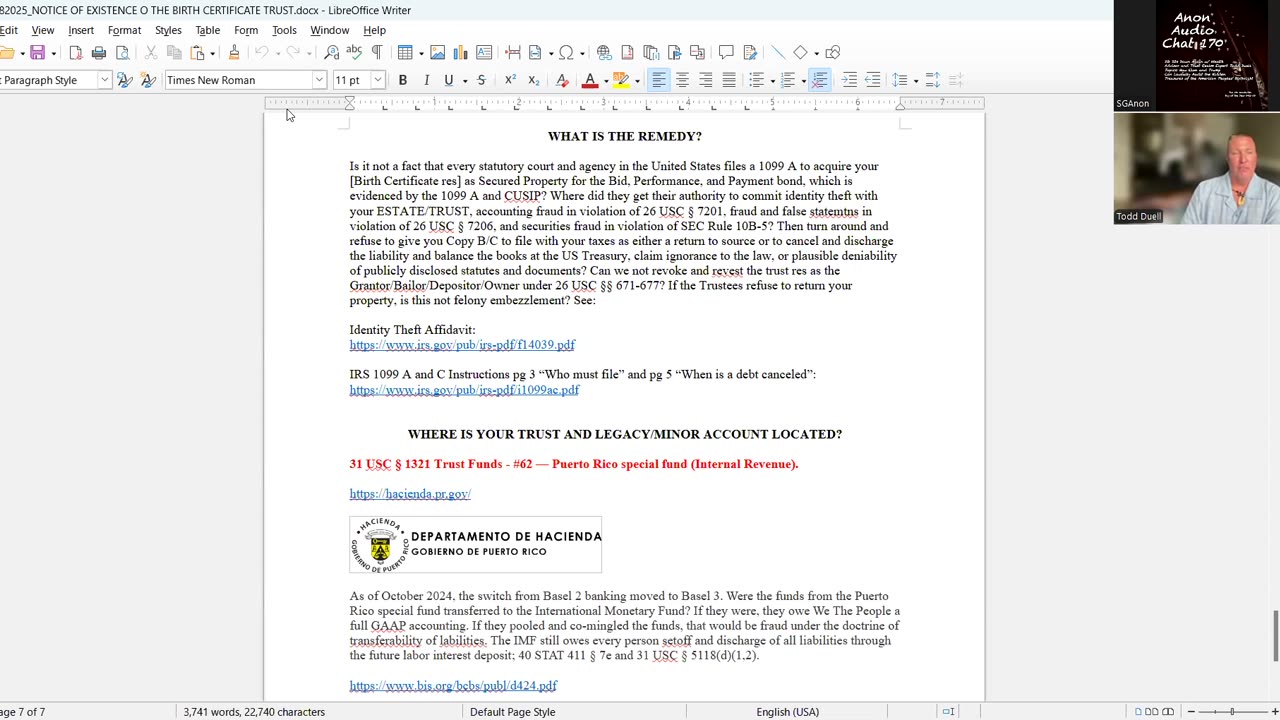Expand unordered list bullet options
1280x720 pixels.
coord(772,80)
